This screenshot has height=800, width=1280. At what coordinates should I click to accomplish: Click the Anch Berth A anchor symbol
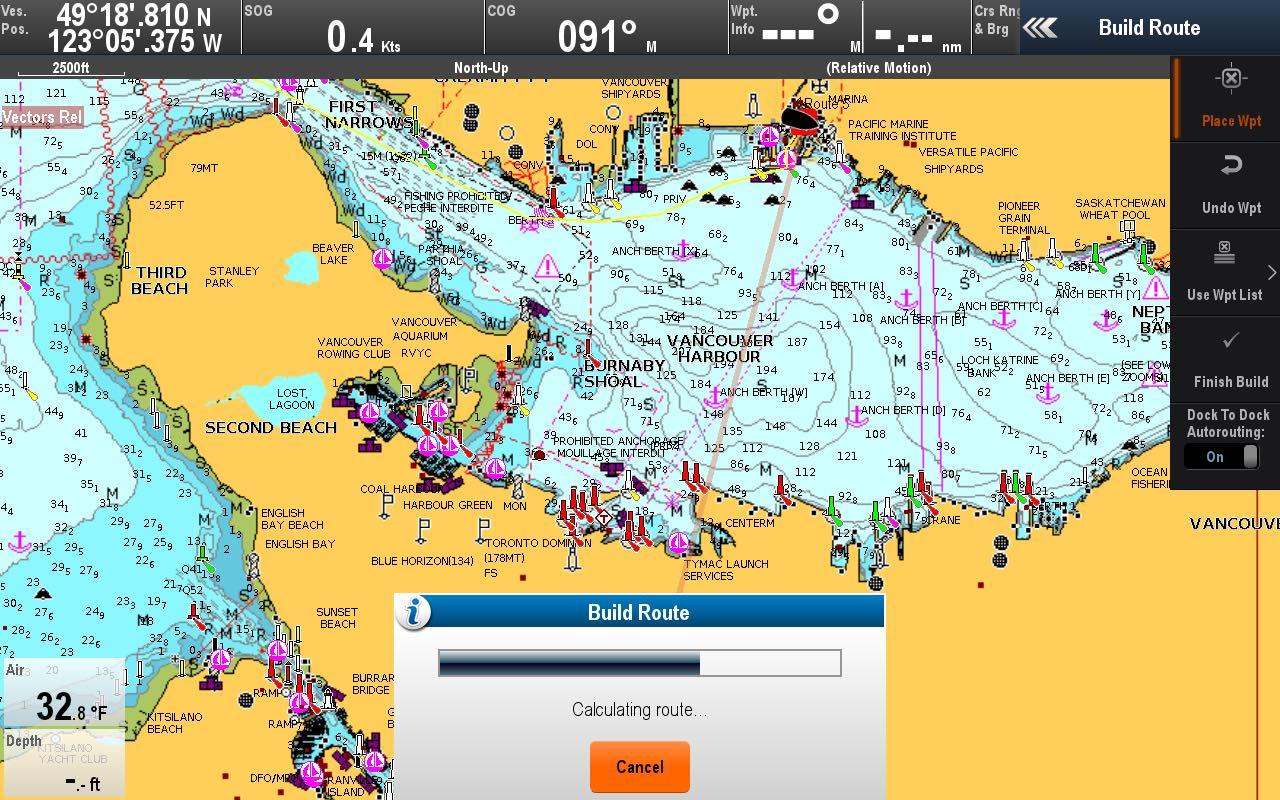[792, 277]
